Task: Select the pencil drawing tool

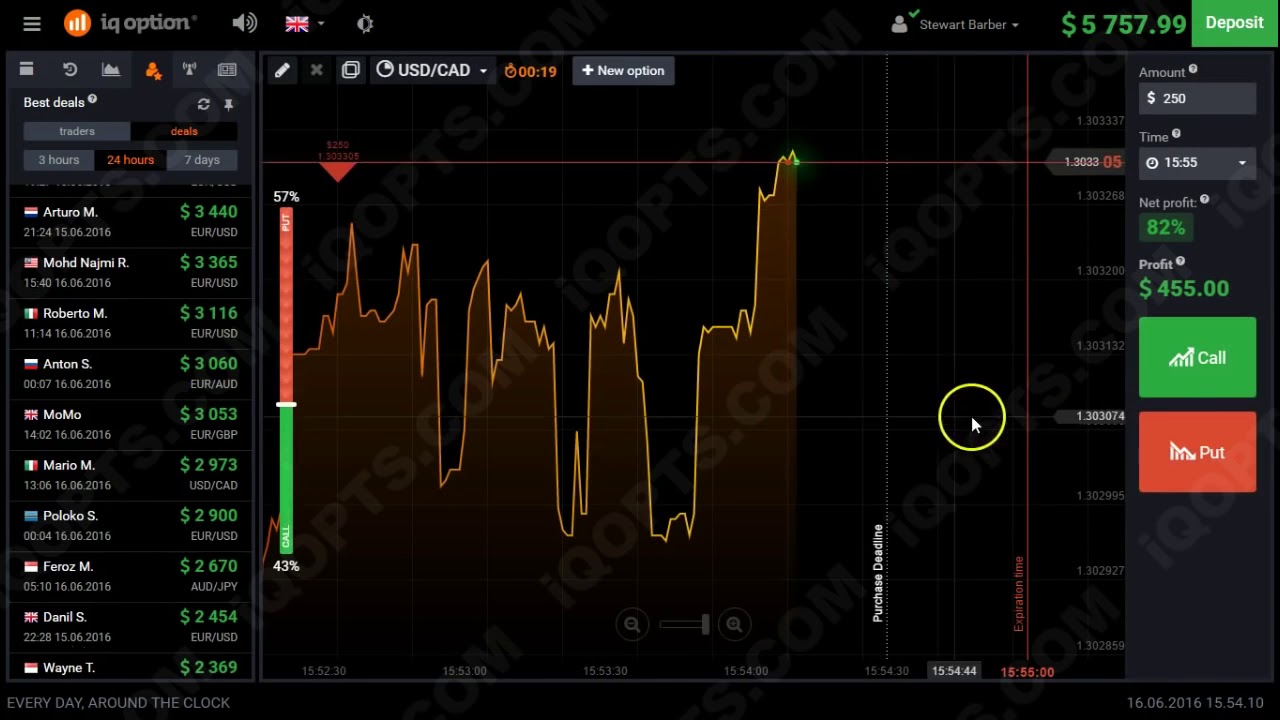Action: [x=282, y=70]
